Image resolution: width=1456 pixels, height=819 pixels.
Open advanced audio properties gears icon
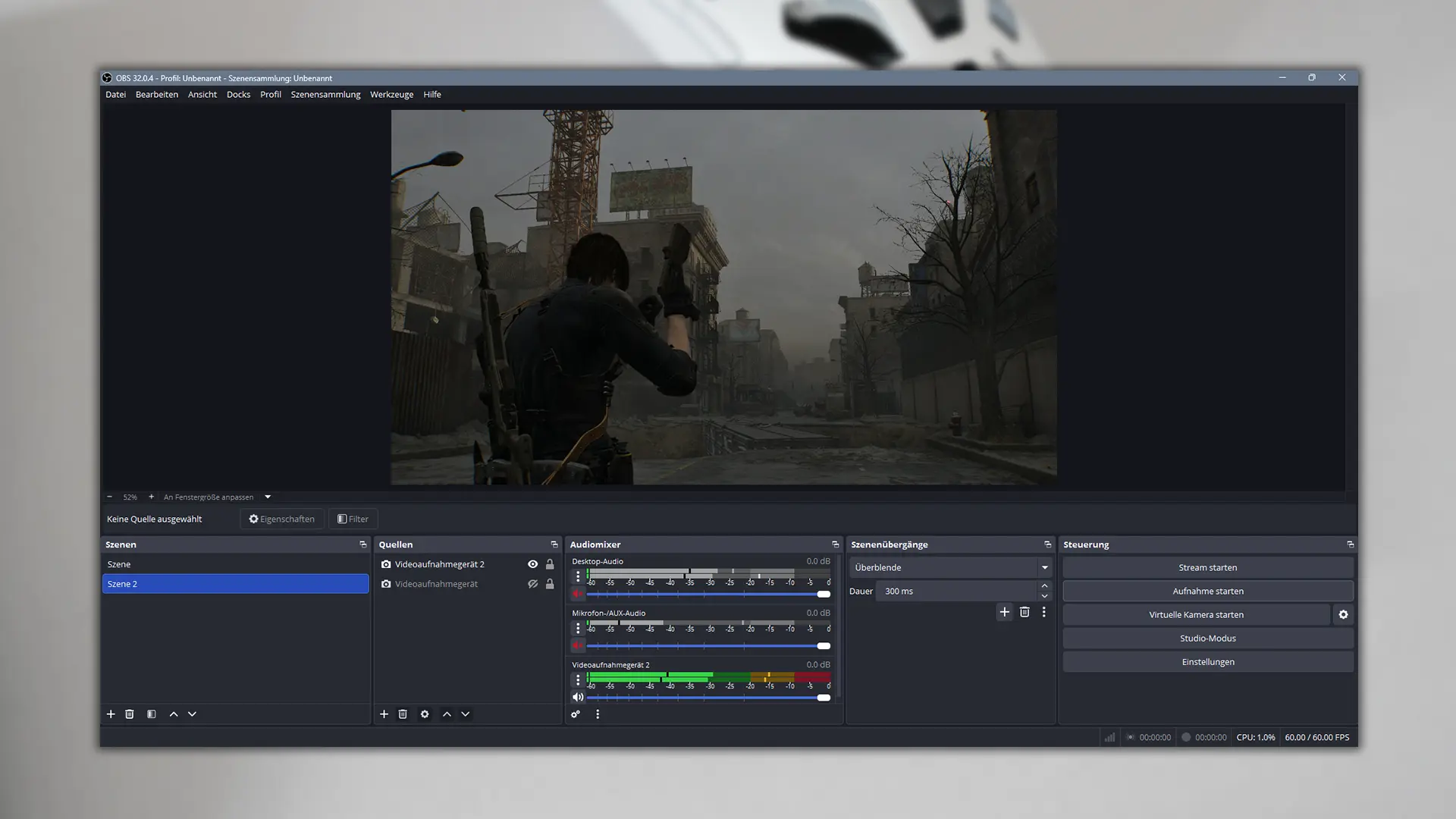pos(576,714)
